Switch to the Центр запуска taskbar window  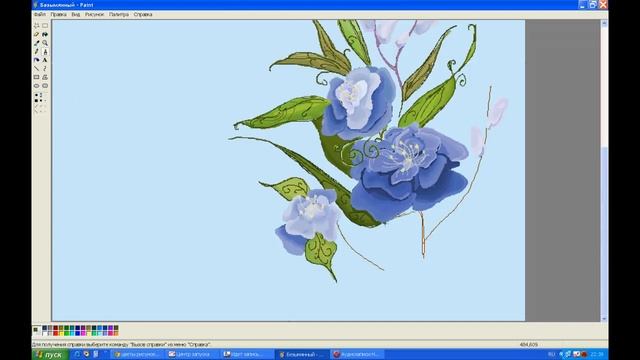(191, 354)
